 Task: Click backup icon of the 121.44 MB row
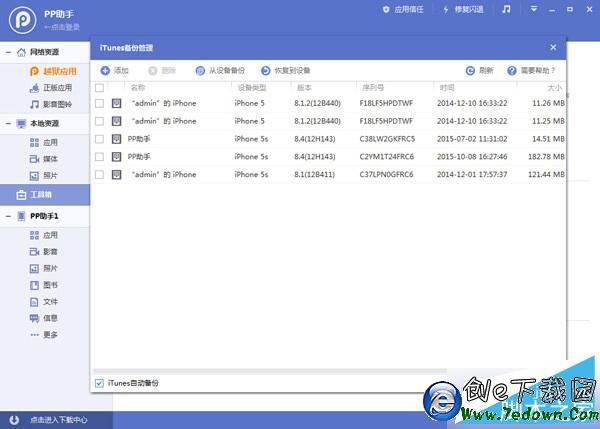pos(116,175)
